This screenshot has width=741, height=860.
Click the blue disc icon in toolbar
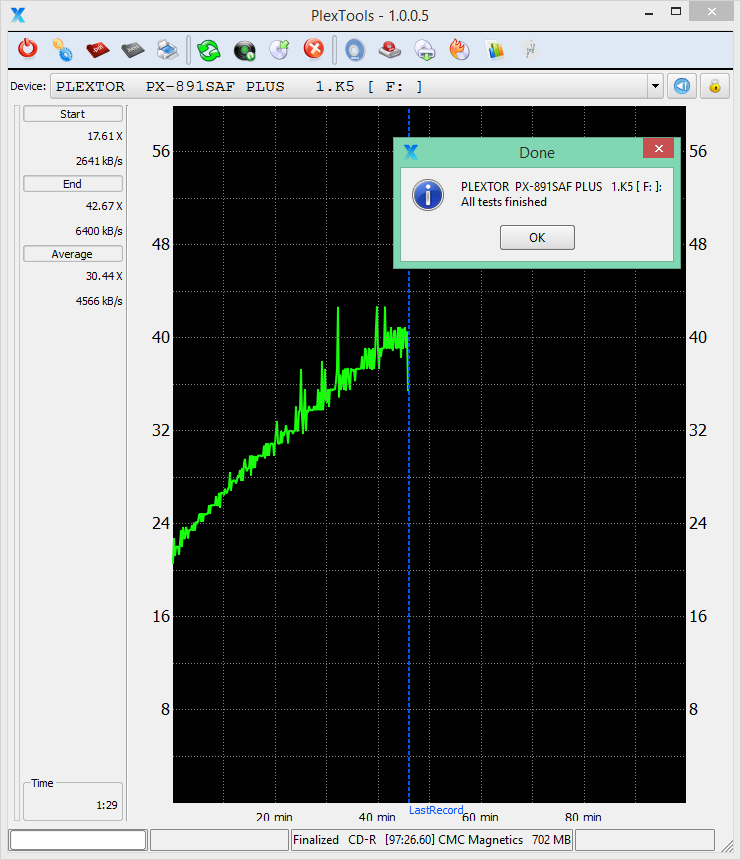[355, 50]
